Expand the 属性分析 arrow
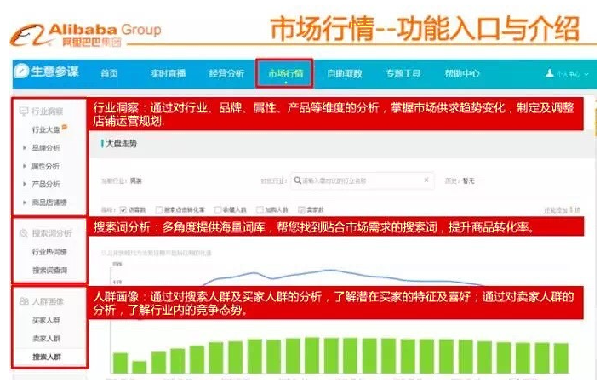This screenshot has height=381, width=600. (x=24, y=166)
